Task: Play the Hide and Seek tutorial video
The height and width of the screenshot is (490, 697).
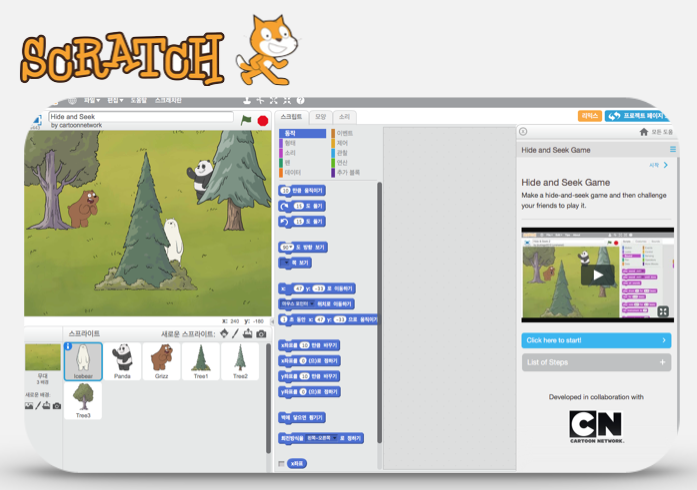Action: point(597,275)
